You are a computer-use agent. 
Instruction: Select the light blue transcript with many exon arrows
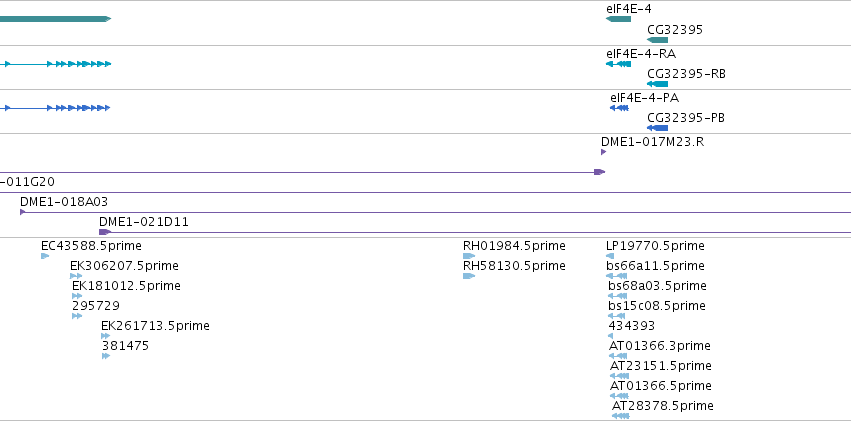55,64
